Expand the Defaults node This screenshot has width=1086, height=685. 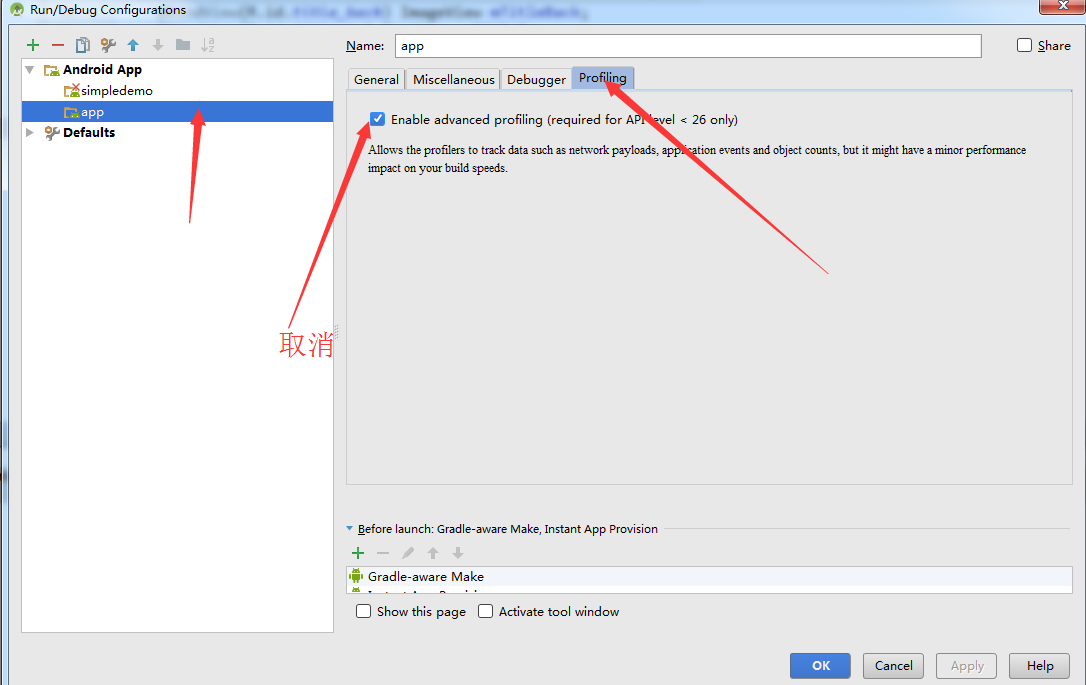coord(29,132)
